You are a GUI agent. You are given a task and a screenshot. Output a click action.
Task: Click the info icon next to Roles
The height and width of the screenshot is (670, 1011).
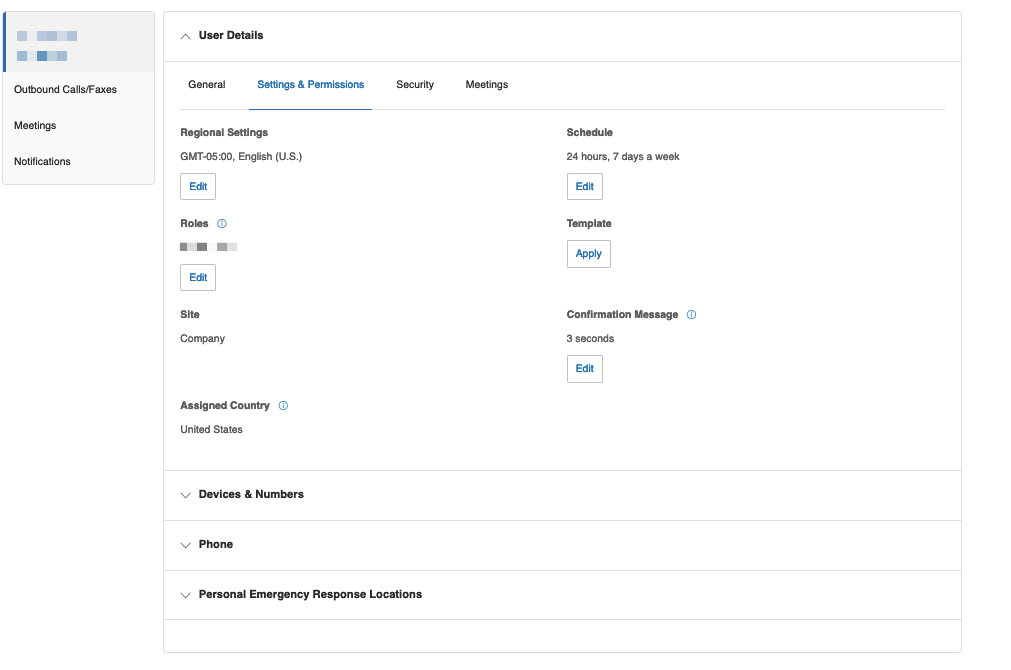(222, 224)
